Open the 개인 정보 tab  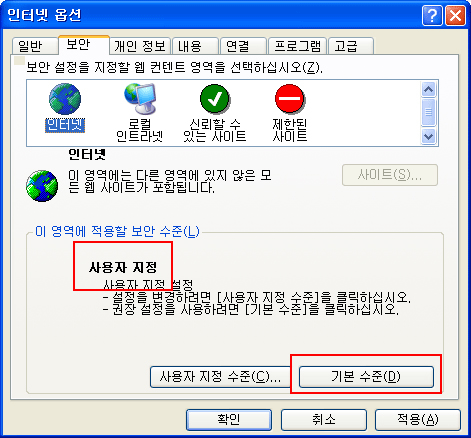point(140,46)
